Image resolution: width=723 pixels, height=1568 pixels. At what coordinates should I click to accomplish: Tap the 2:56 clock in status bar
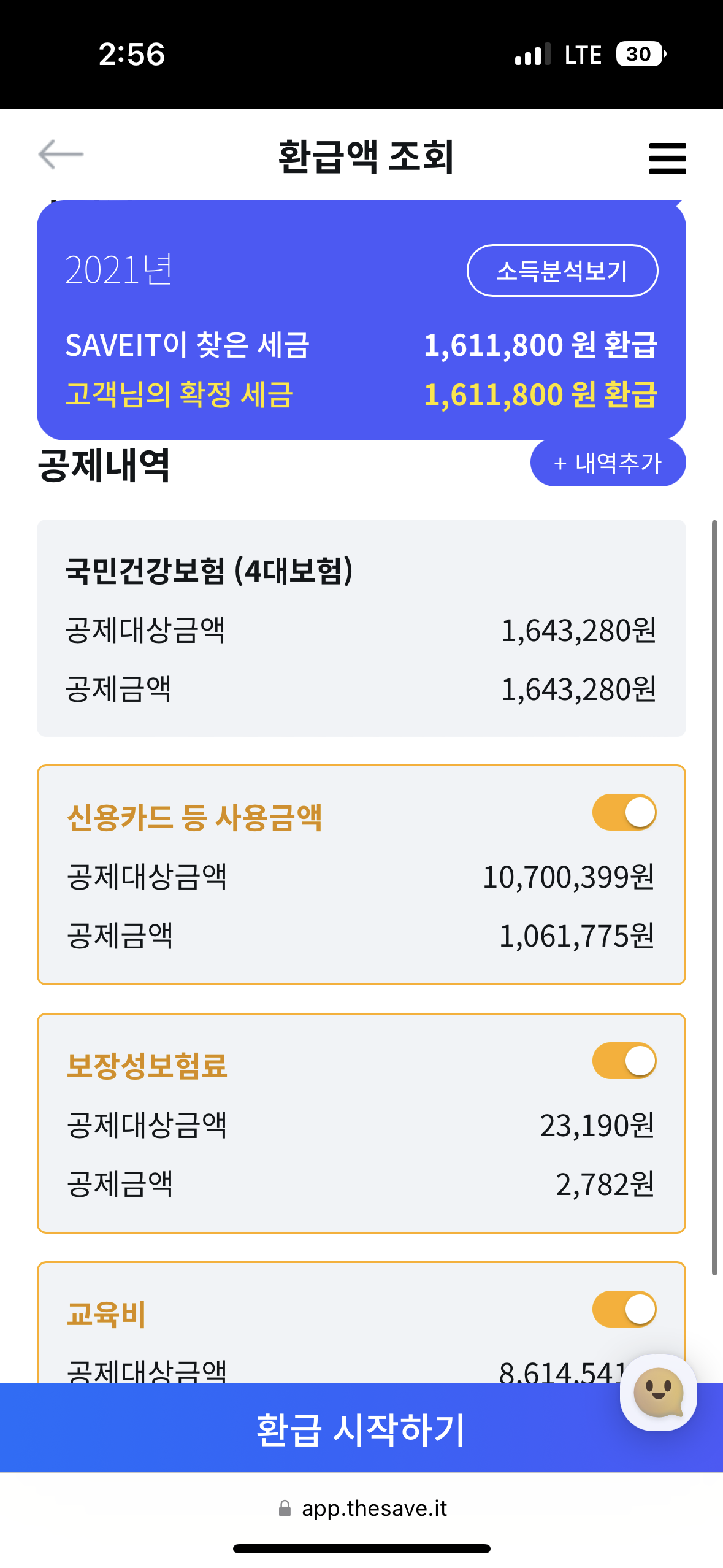pos(132,54)
